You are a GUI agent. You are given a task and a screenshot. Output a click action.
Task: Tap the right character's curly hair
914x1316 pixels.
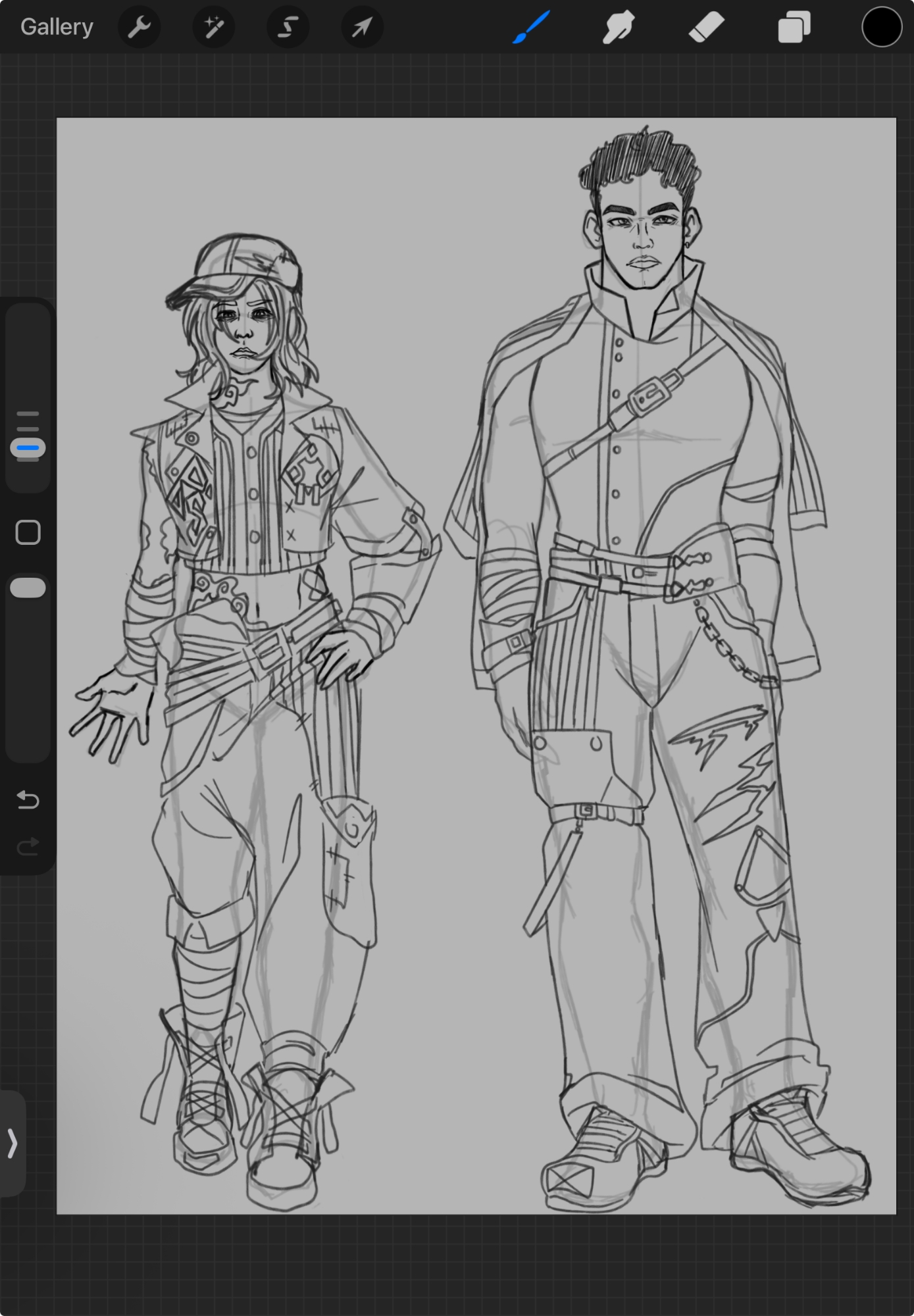point(638,161)
